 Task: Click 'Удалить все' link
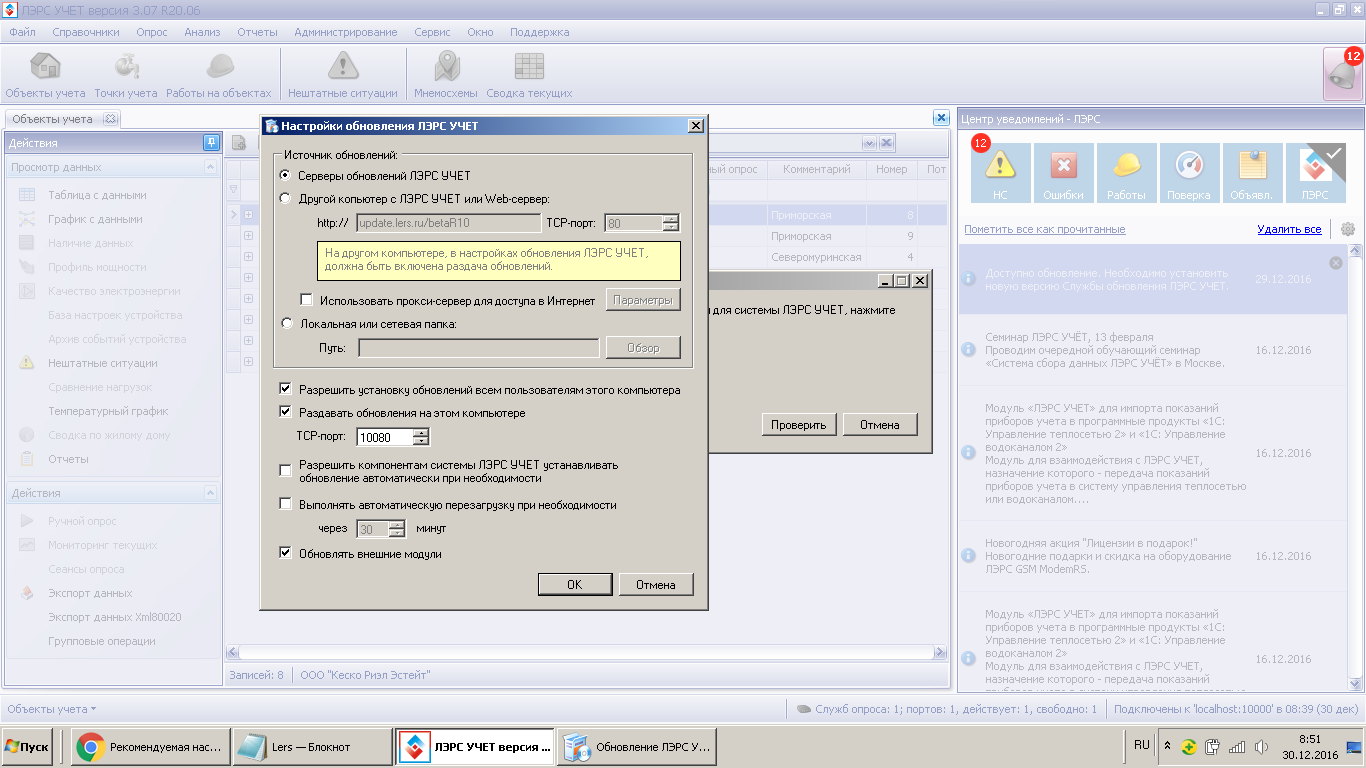[1289, 229]
